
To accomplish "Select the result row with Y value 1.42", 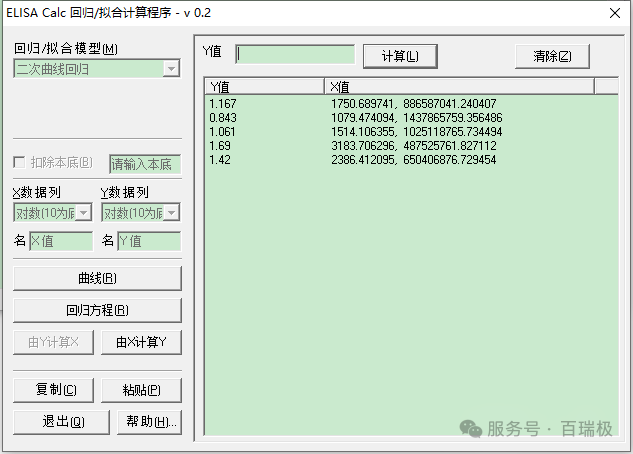I will point(411,160).
